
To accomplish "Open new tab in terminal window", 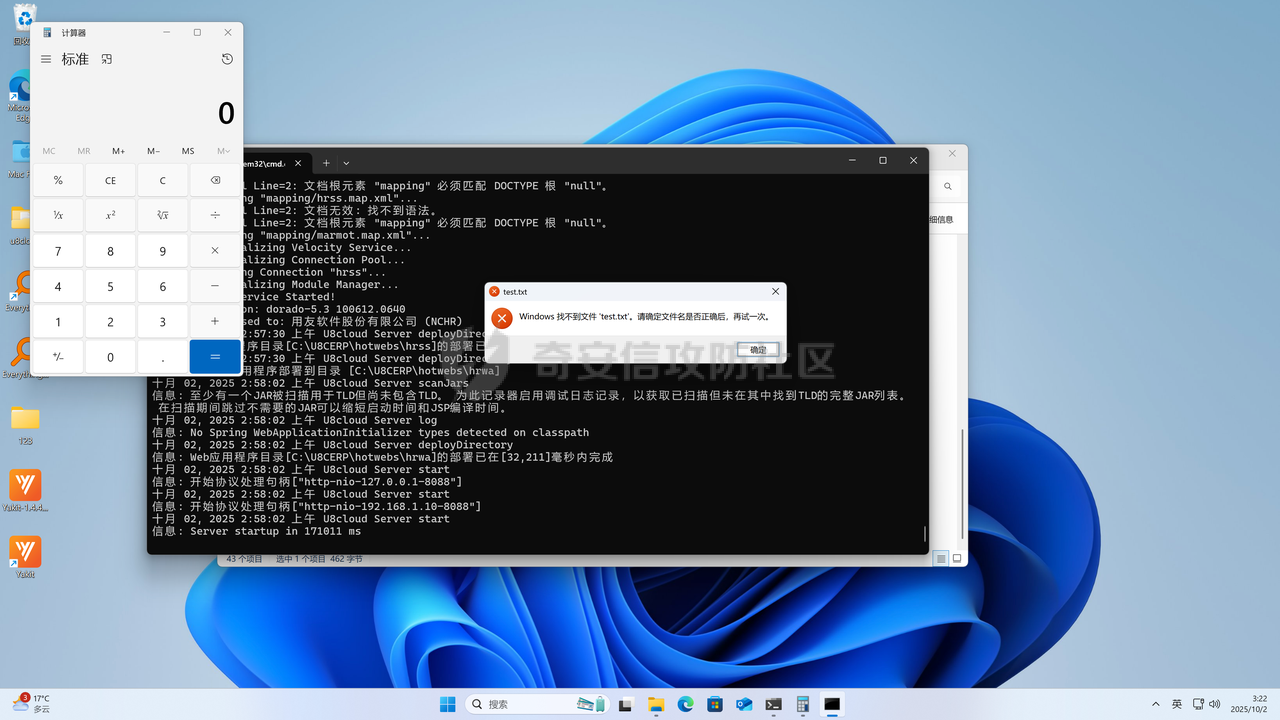I will point(326,163).
